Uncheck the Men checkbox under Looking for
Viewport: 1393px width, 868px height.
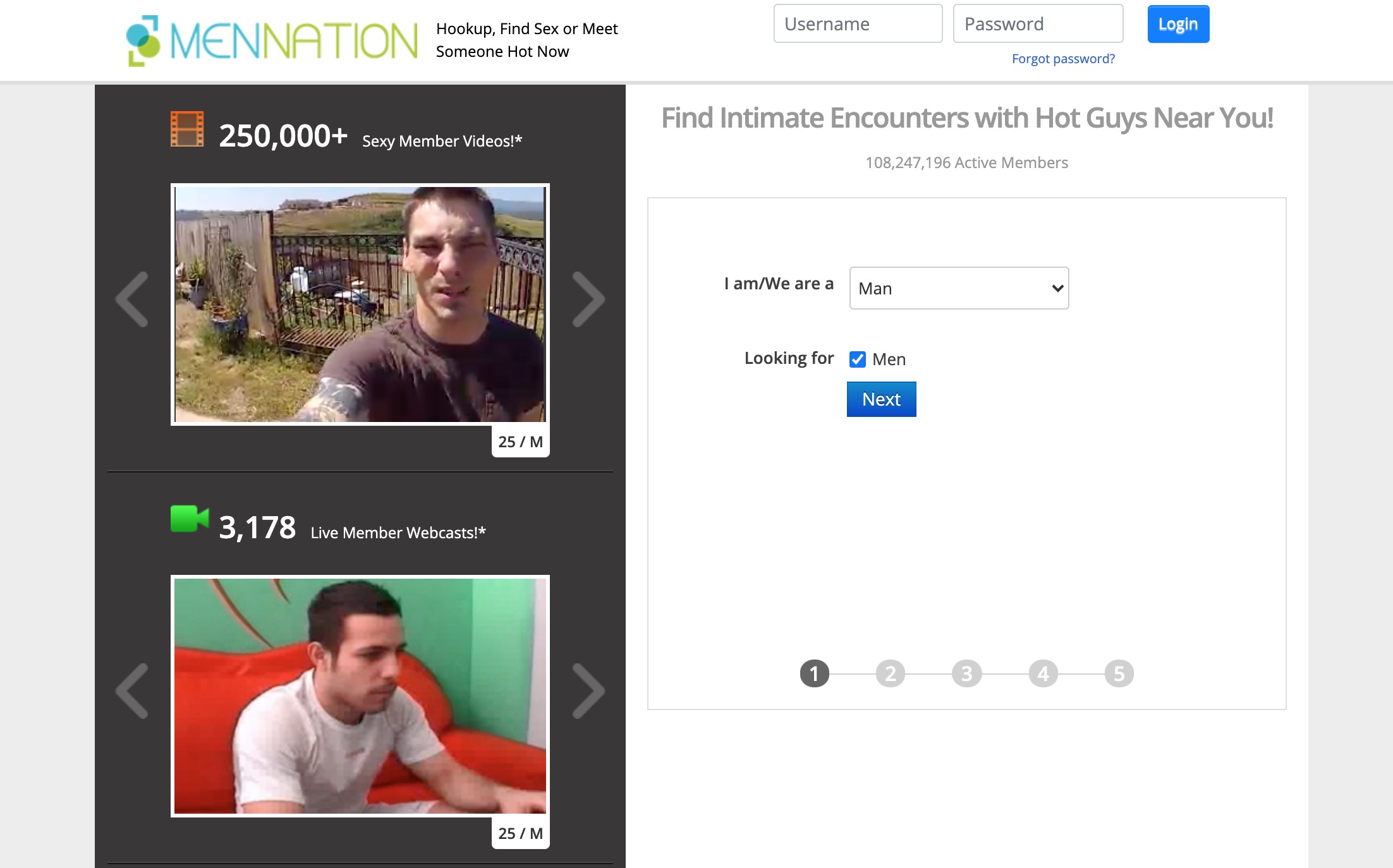coord(857,359)
